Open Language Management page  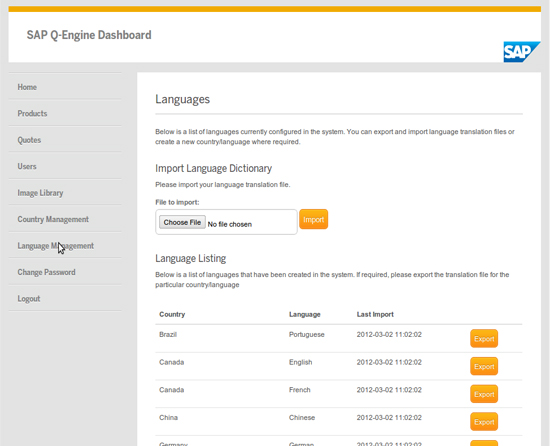pos(55,246)
